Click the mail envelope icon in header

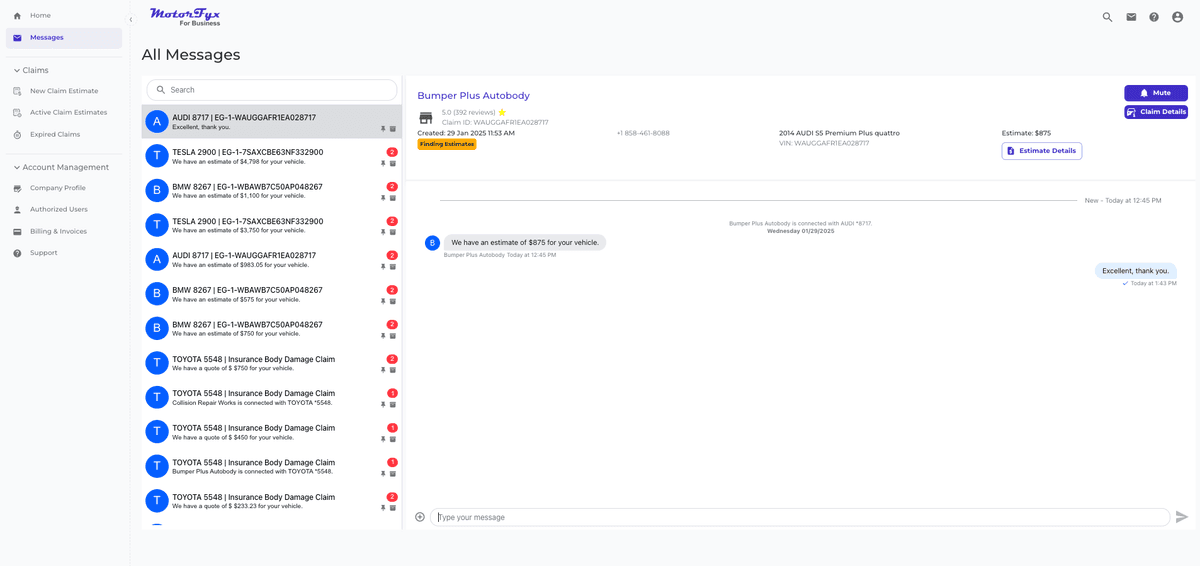1131,17
